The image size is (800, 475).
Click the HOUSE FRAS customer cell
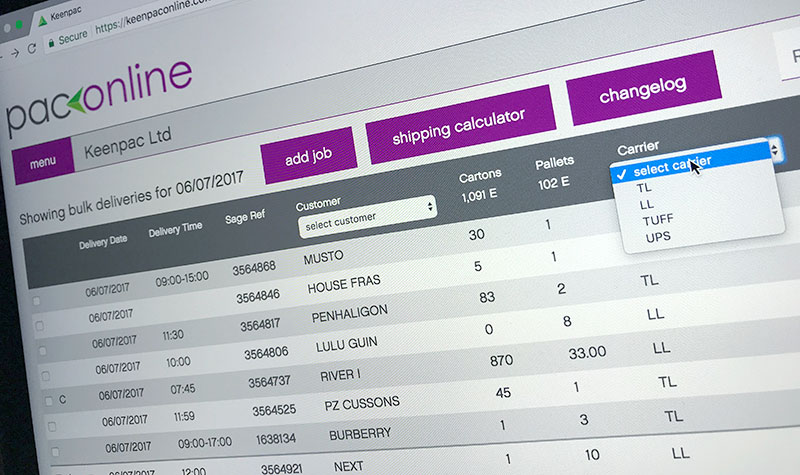pyautogui.click(x=344, y=285)
